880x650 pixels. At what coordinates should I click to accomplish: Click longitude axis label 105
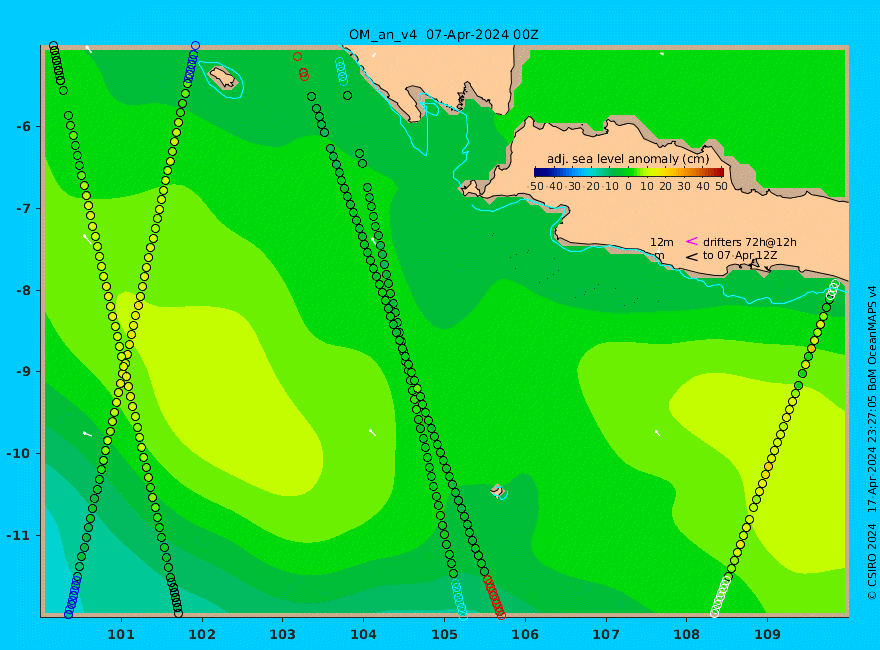click(444, 635)
